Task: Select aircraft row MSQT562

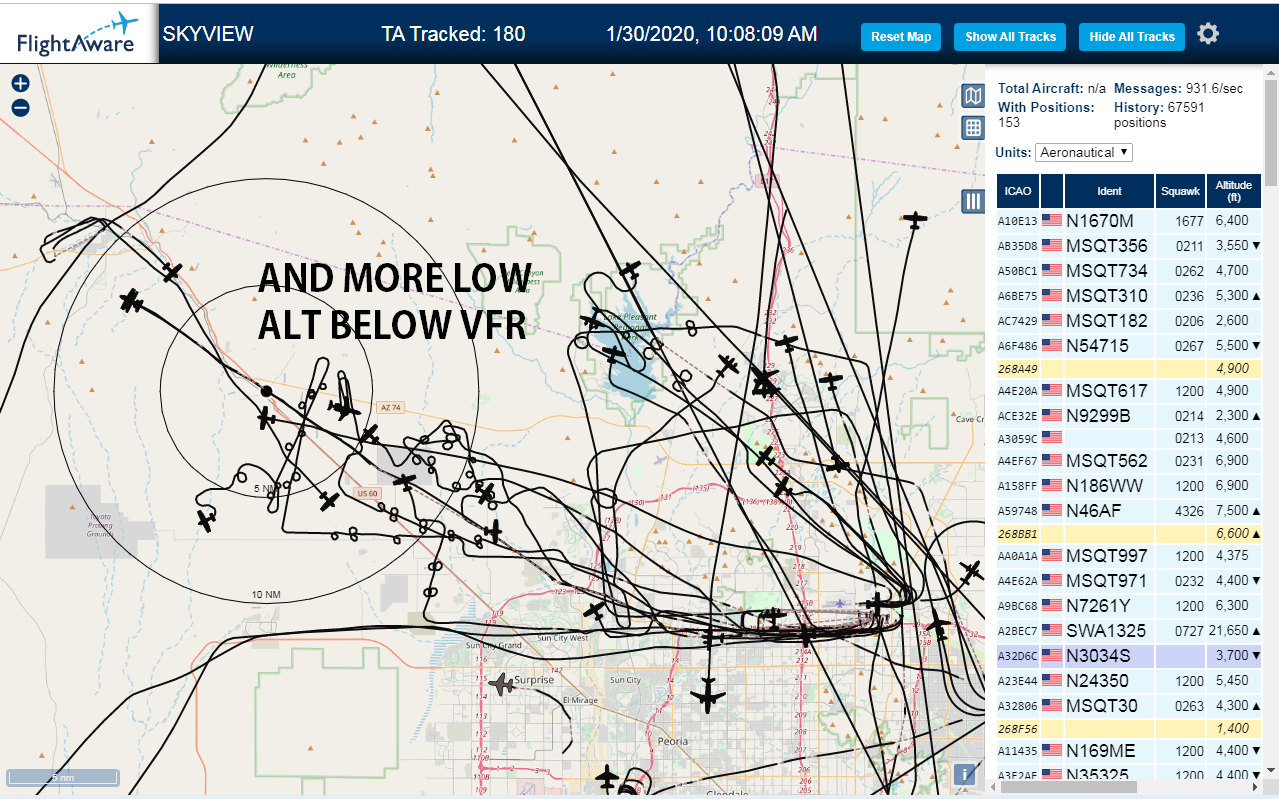Action: pos(1129,461)
